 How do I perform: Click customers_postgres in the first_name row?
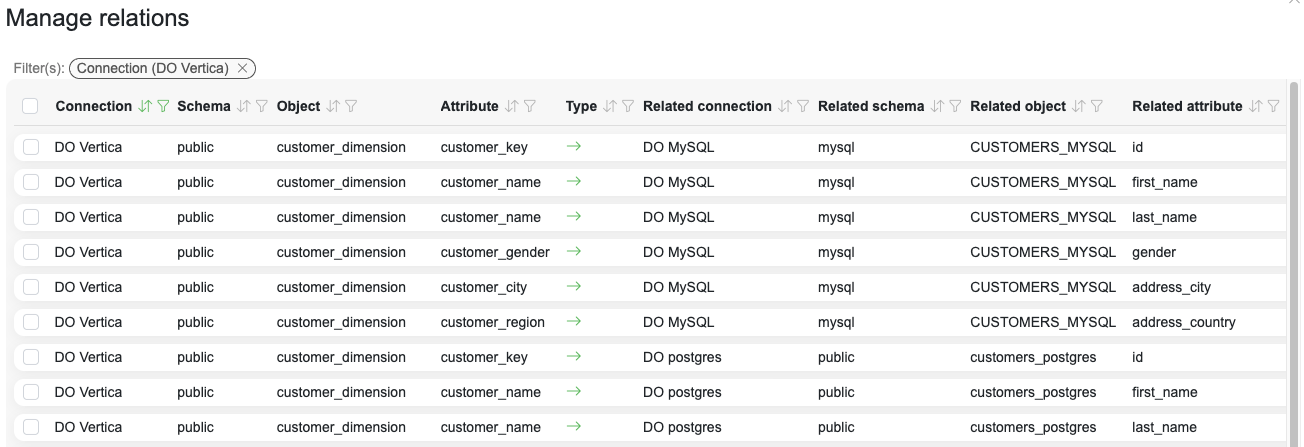tap(1032, 393)
